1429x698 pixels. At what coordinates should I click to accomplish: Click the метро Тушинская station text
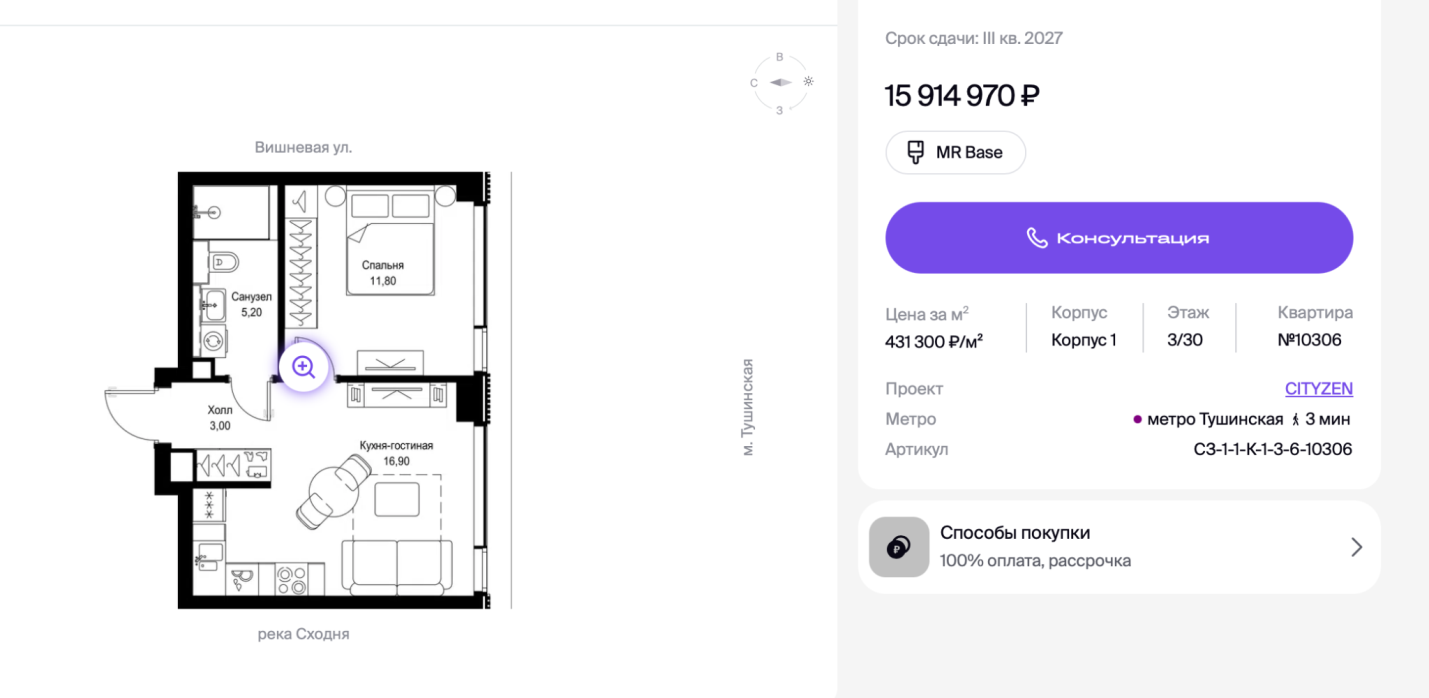tap(1215, 419)
